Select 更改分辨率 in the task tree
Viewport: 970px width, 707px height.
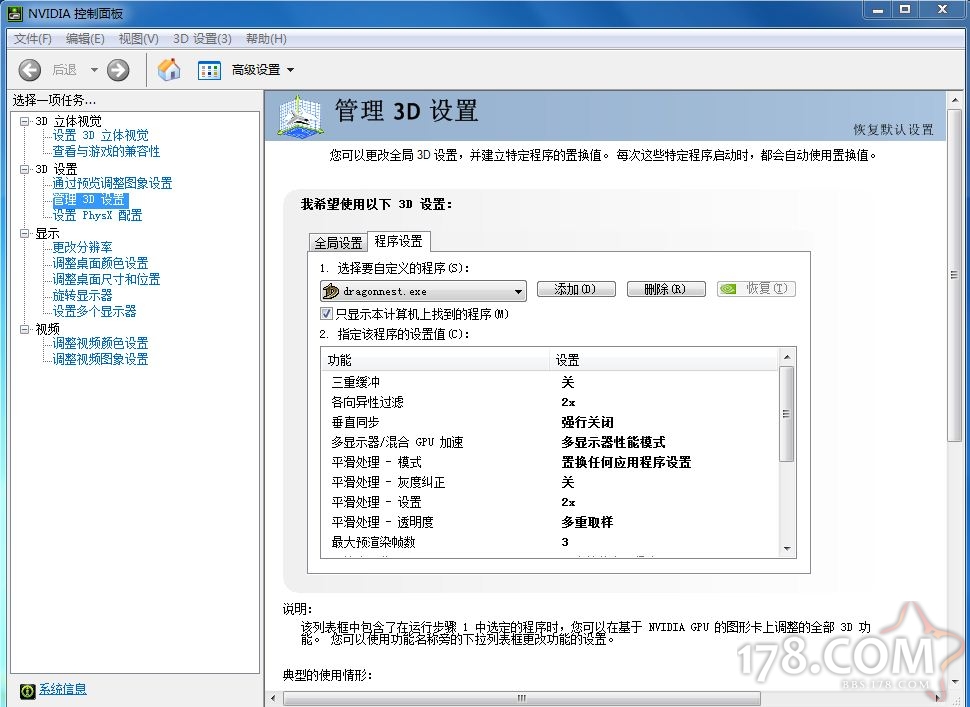[82, 247]
